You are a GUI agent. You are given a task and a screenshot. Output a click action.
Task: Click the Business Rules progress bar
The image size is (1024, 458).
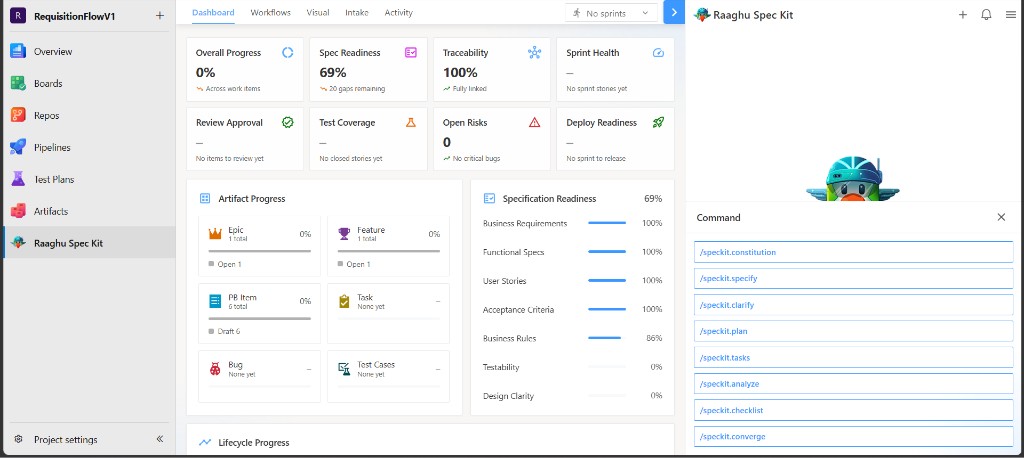point(607,338)
